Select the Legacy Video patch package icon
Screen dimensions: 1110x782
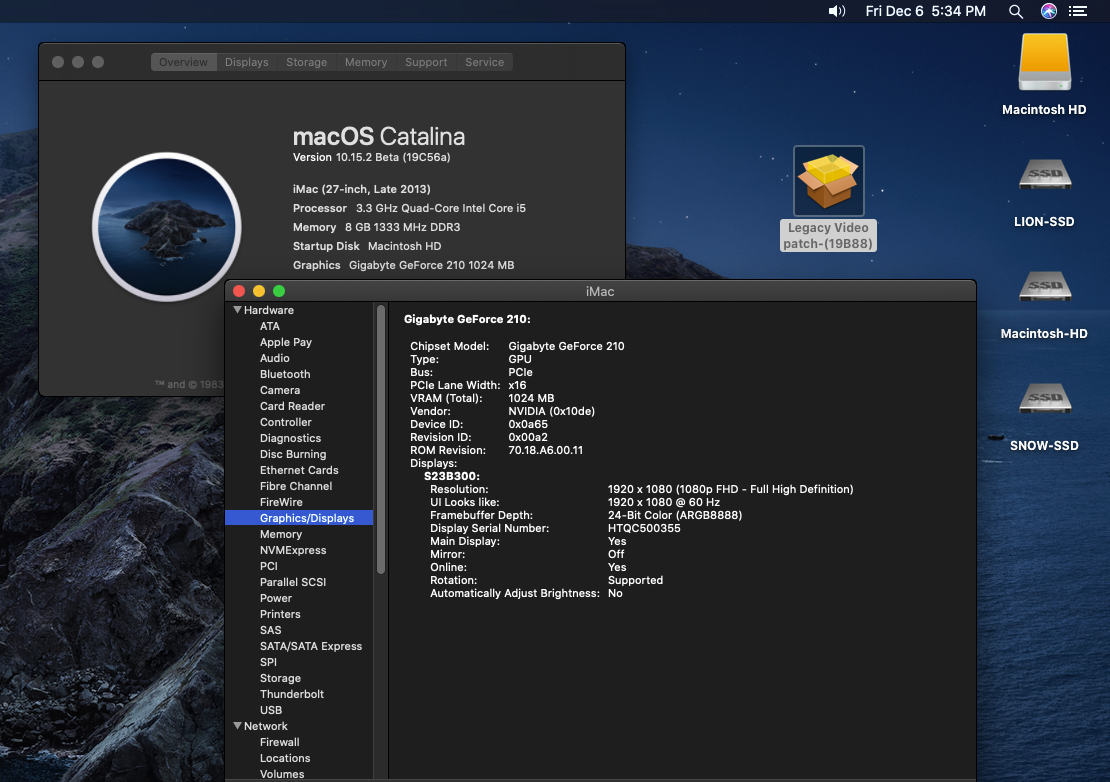coord(828,181)
